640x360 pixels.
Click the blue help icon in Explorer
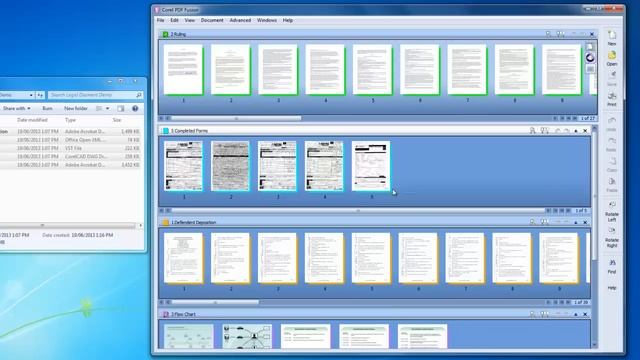(x=135, y=109)
